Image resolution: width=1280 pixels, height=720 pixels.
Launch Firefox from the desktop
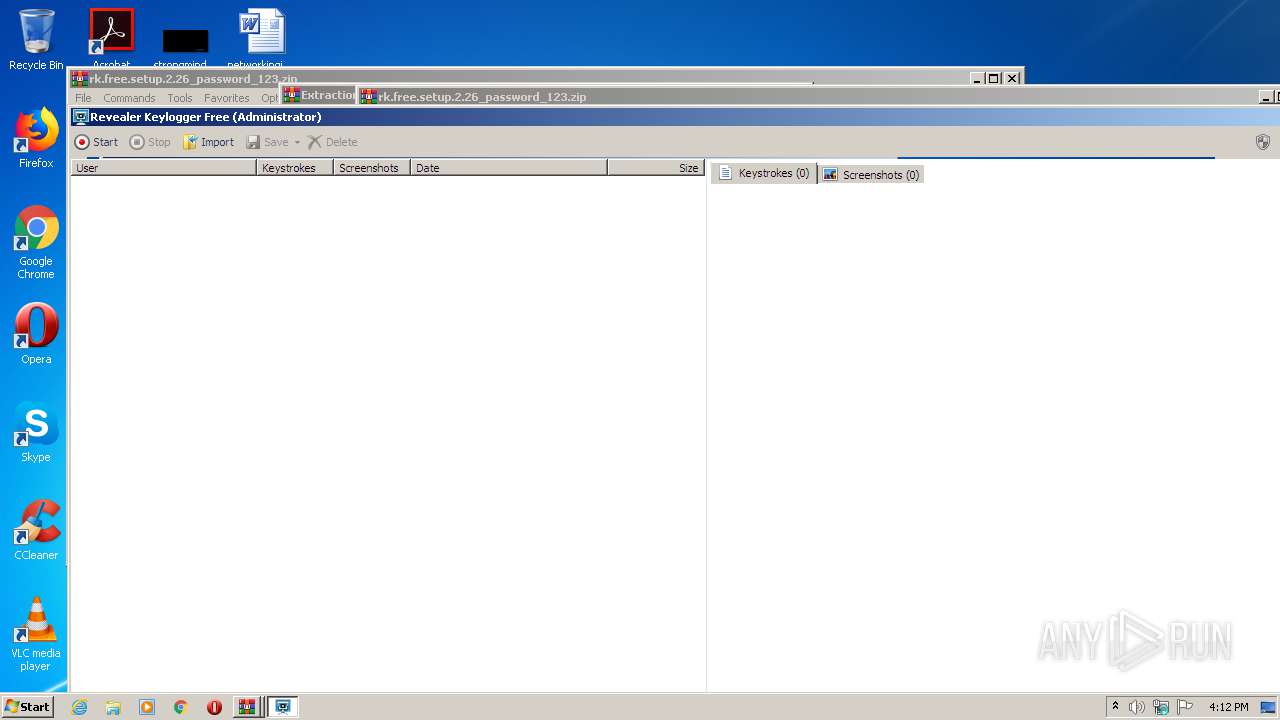[36, 138]
